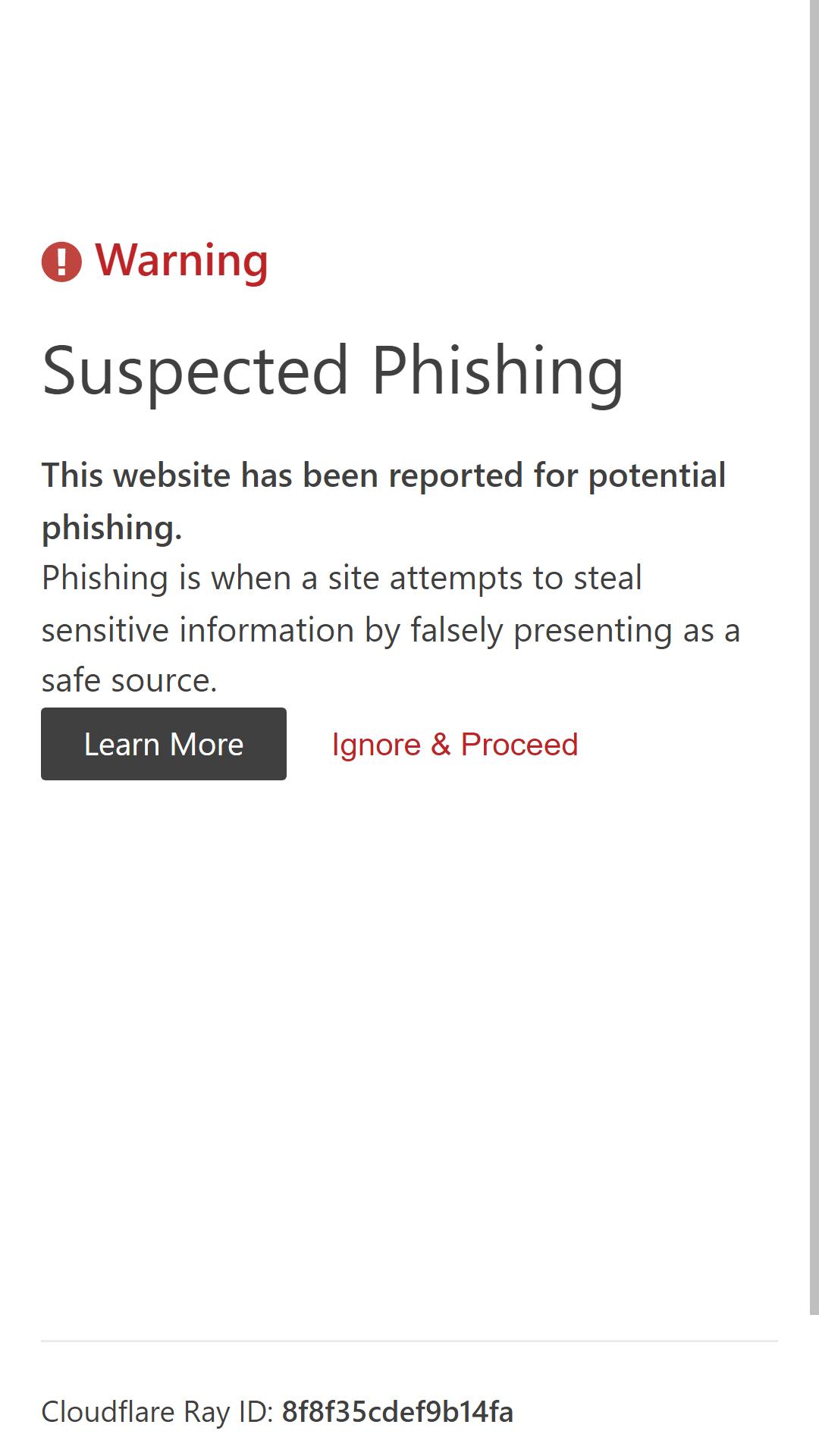Click the vertical scrollbar thumb
The width and height of the screenshot is (819, 1456).
tap(814, 657)
